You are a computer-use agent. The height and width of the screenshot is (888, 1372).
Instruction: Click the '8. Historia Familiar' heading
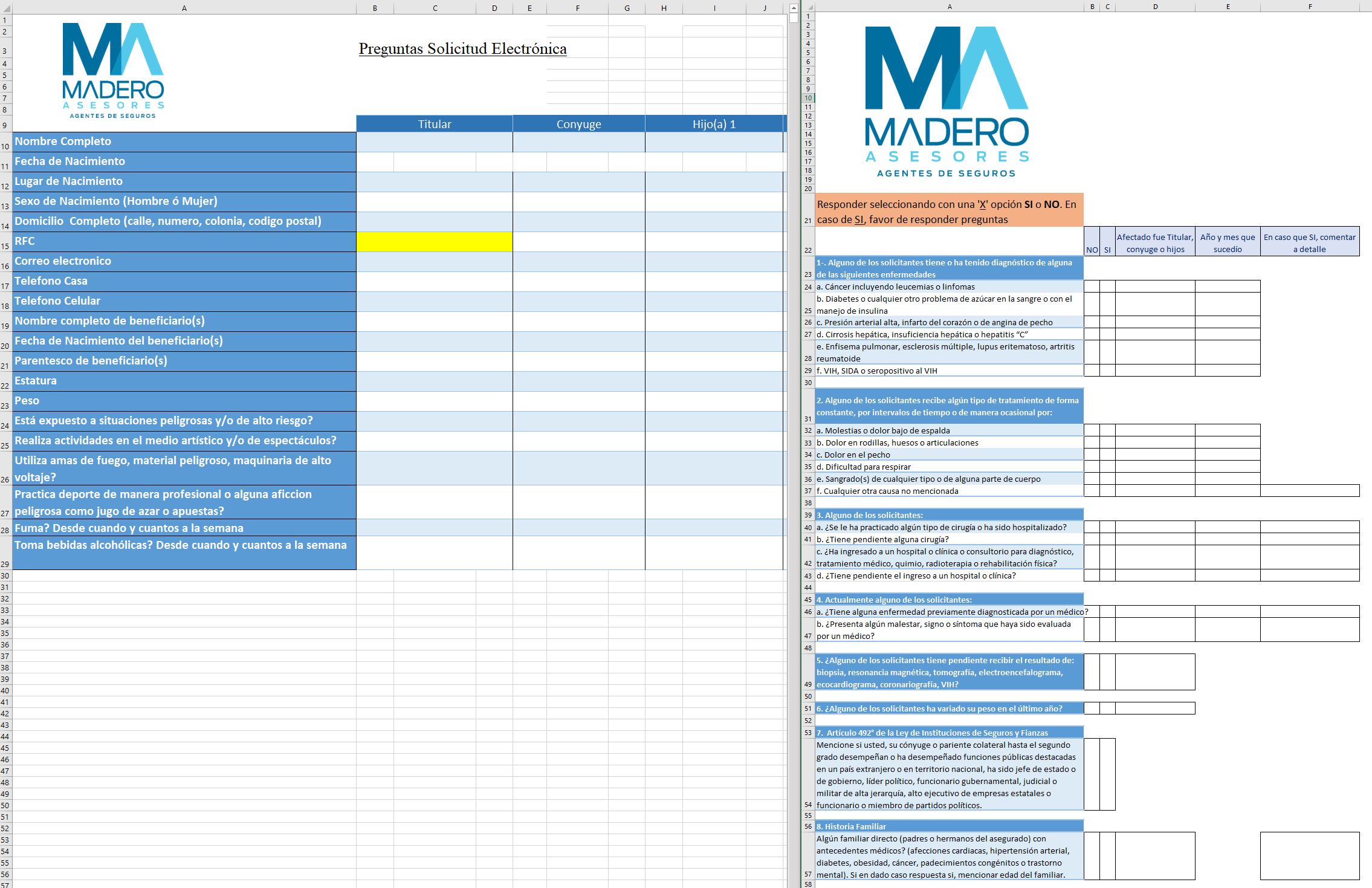[x=949, y=826]
